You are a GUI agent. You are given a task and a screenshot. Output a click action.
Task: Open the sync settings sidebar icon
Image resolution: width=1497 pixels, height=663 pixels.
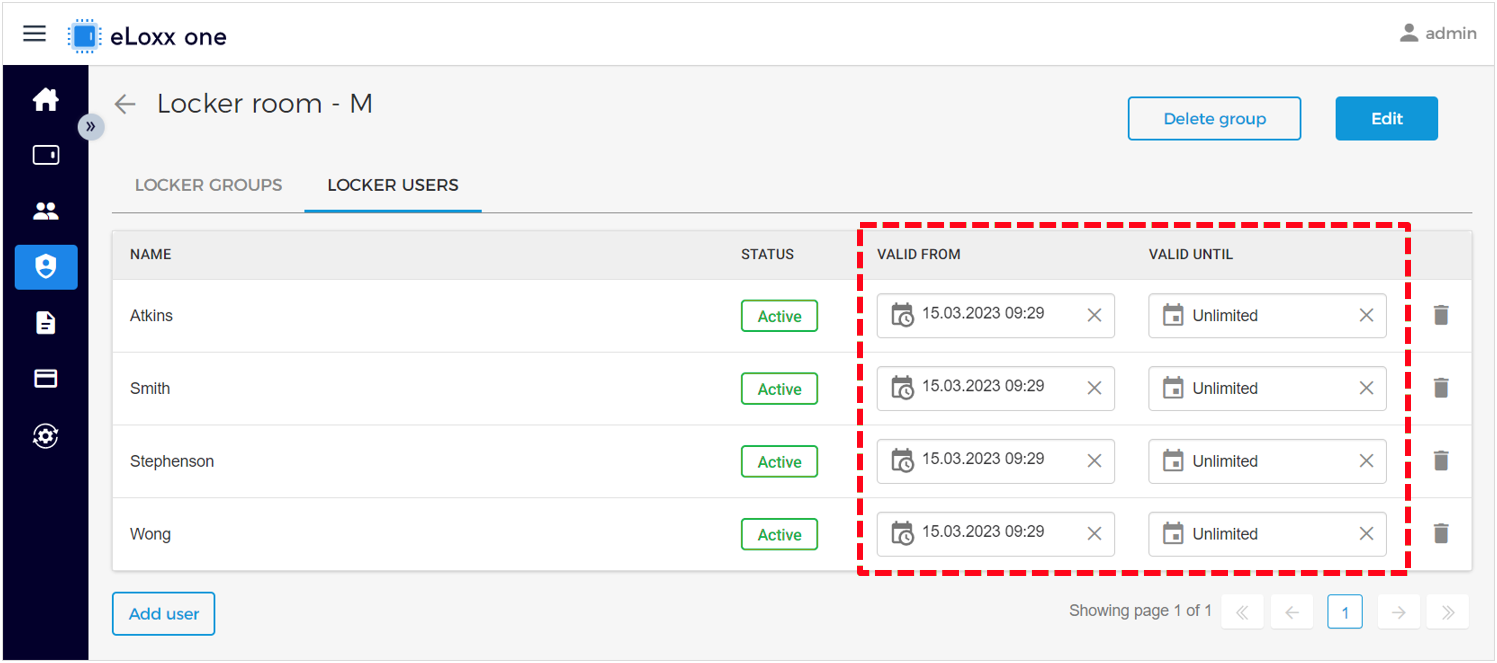coord(46,436)
